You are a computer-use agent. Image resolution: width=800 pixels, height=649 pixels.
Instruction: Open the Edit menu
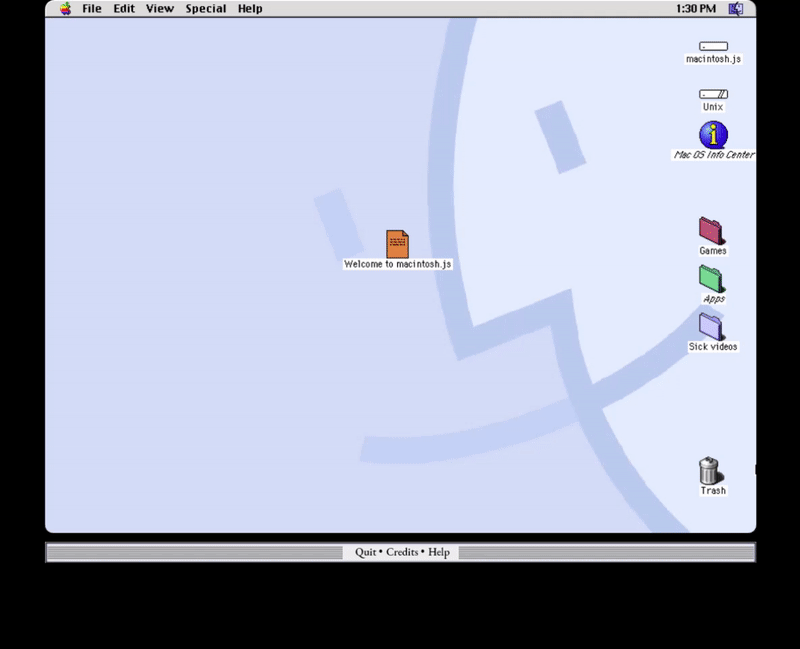pyautogui.click(x=123, y=8)
